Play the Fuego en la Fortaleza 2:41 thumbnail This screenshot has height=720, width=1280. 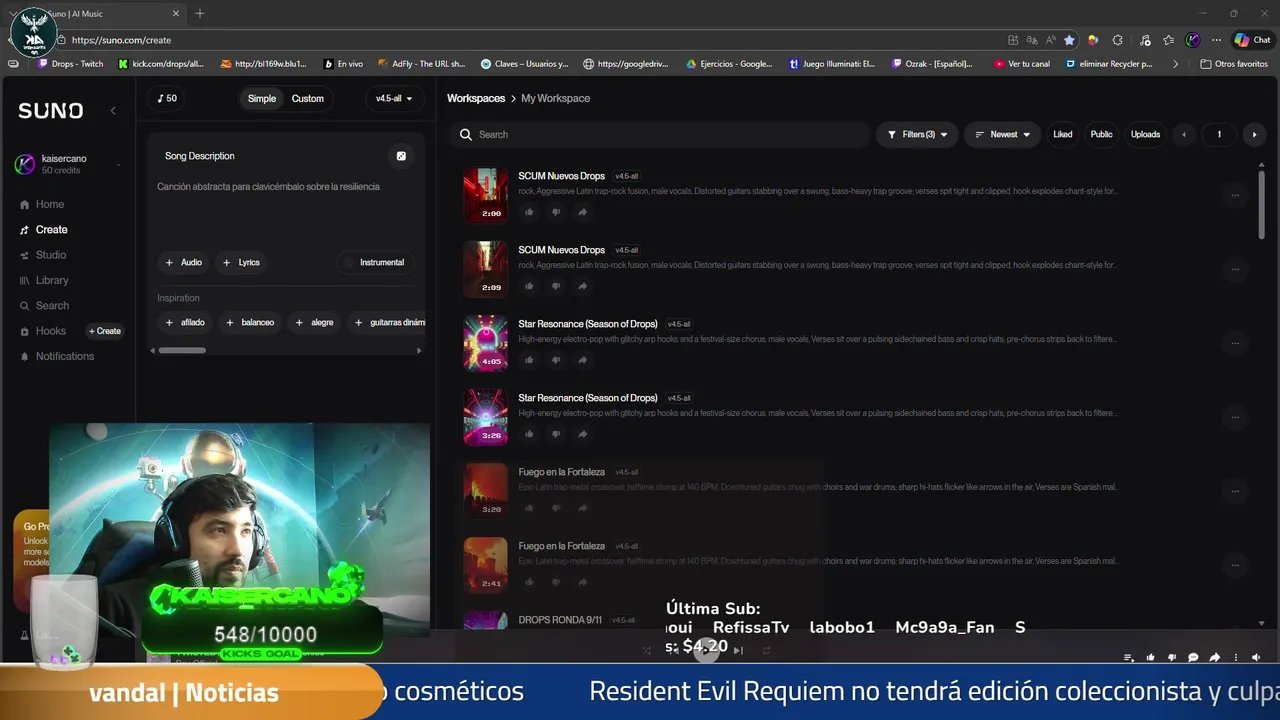(x=485, y=565)
